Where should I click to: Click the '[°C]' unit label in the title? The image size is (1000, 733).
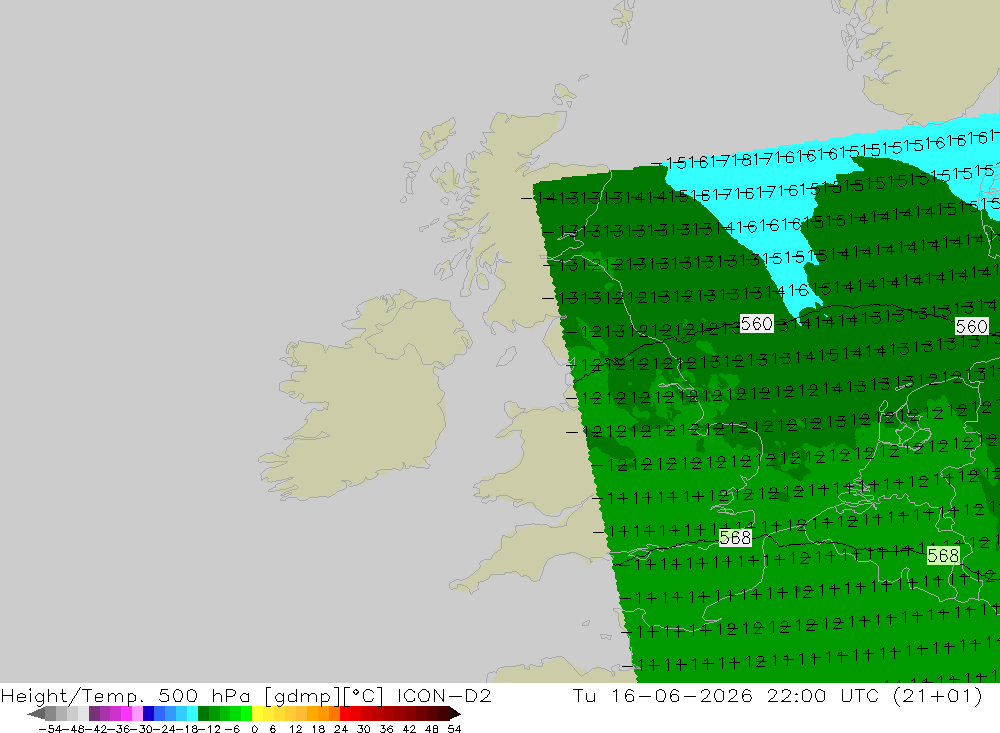click(364, 695)
